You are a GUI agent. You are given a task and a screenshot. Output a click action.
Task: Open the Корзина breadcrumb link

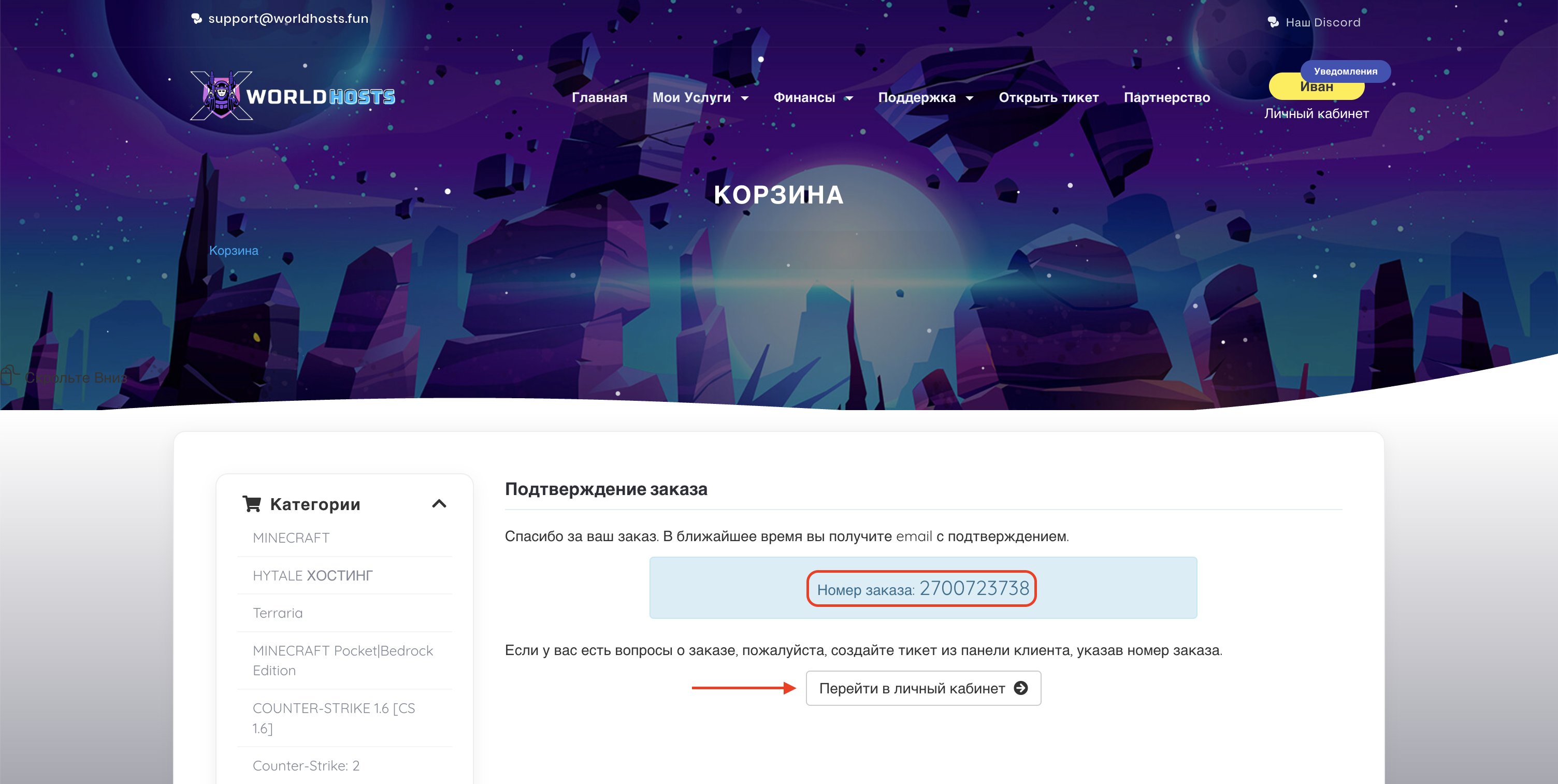point(234,250)
